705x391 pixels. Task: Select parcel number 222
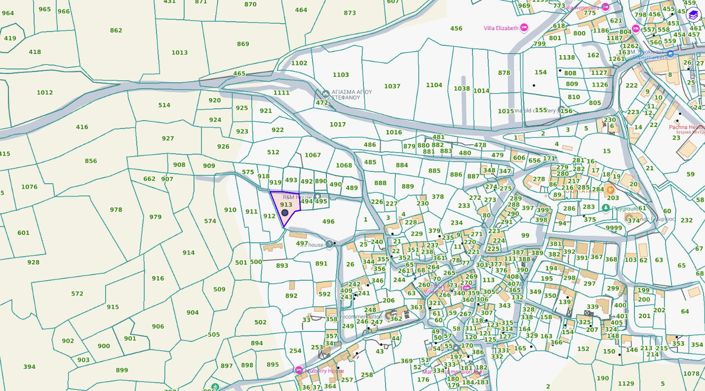(x=631, y=86)
